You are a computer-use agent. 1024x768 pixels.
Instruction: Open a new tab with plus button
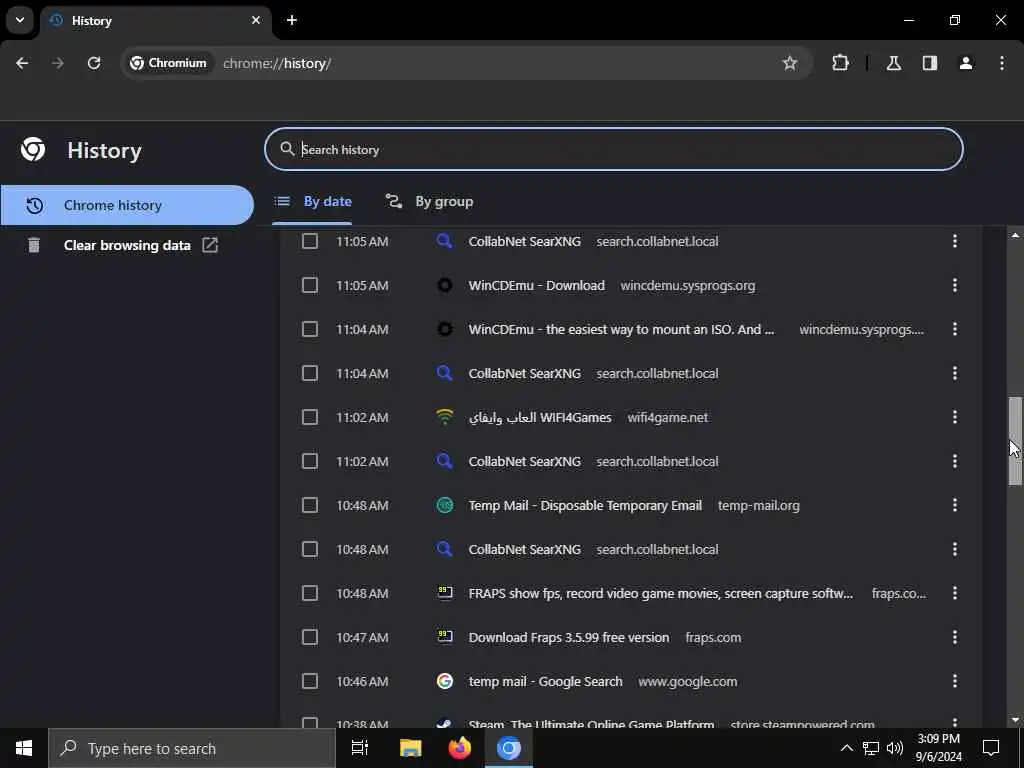tap(292, 20)
